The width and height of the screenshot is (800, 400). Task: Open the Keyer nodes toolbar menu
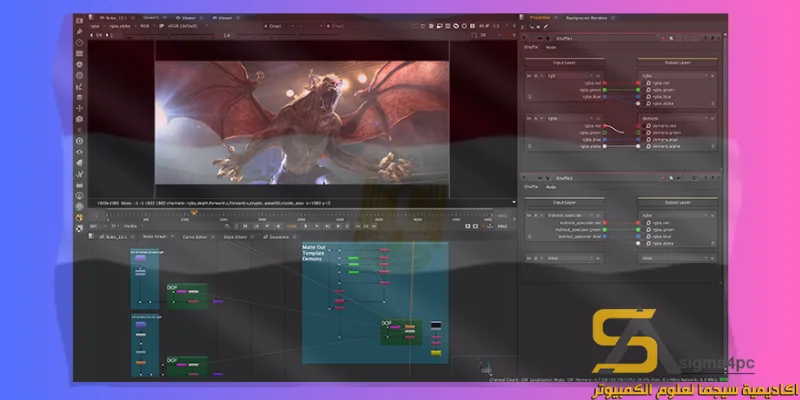[x=80, y=86]
